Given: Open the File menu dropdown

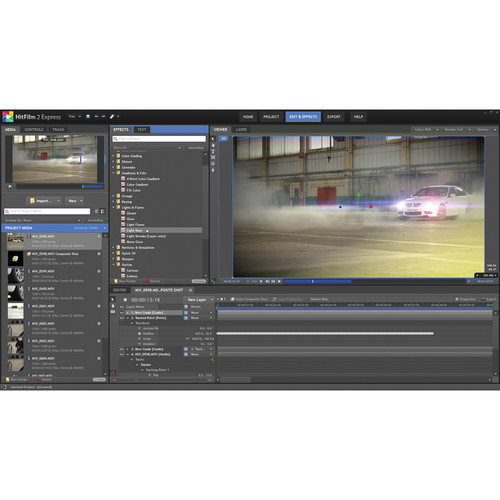Looking at the screenshot, I should [75, 116].
